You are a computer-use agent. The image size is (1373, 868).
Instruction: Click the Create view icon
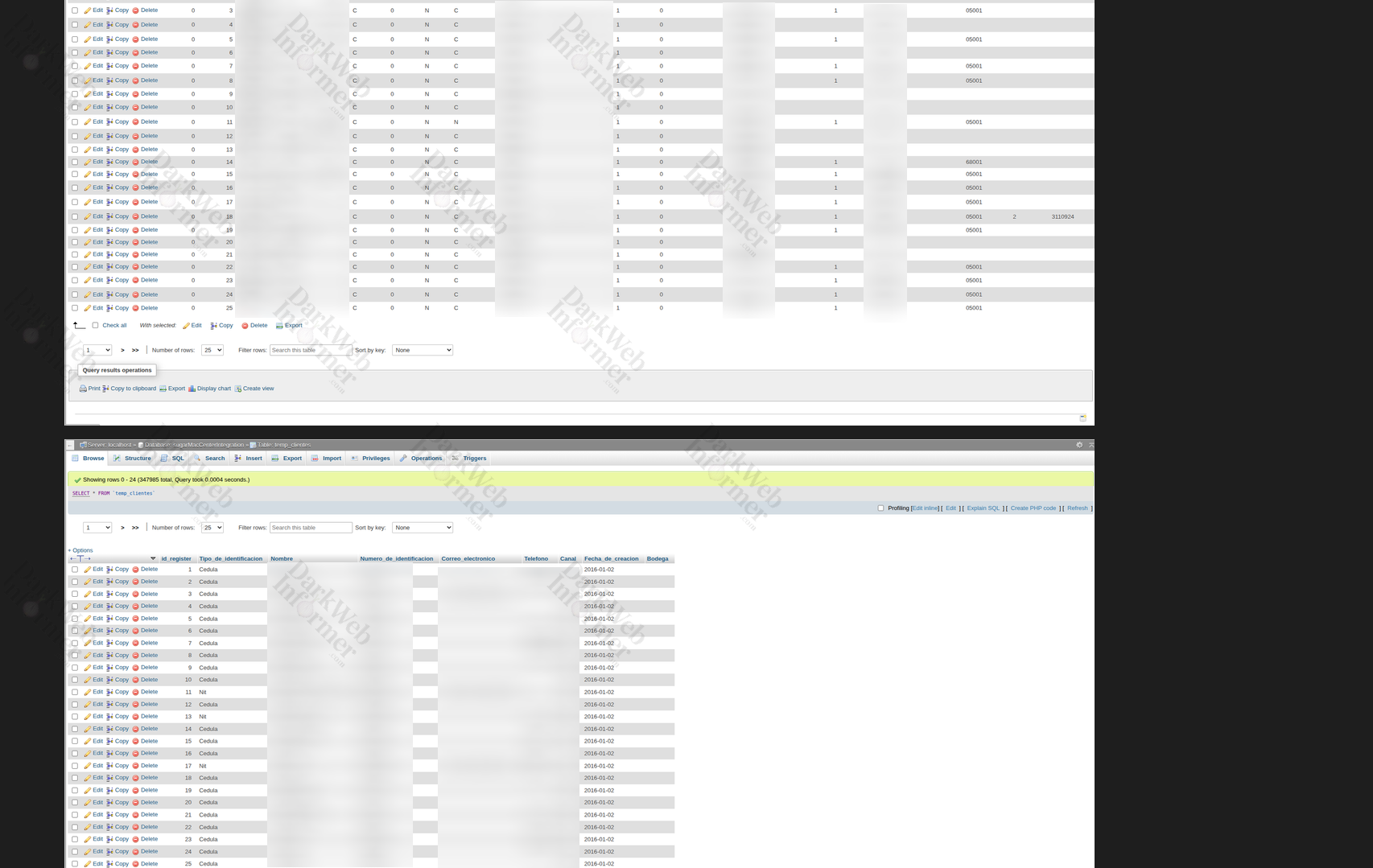point(238,389)
